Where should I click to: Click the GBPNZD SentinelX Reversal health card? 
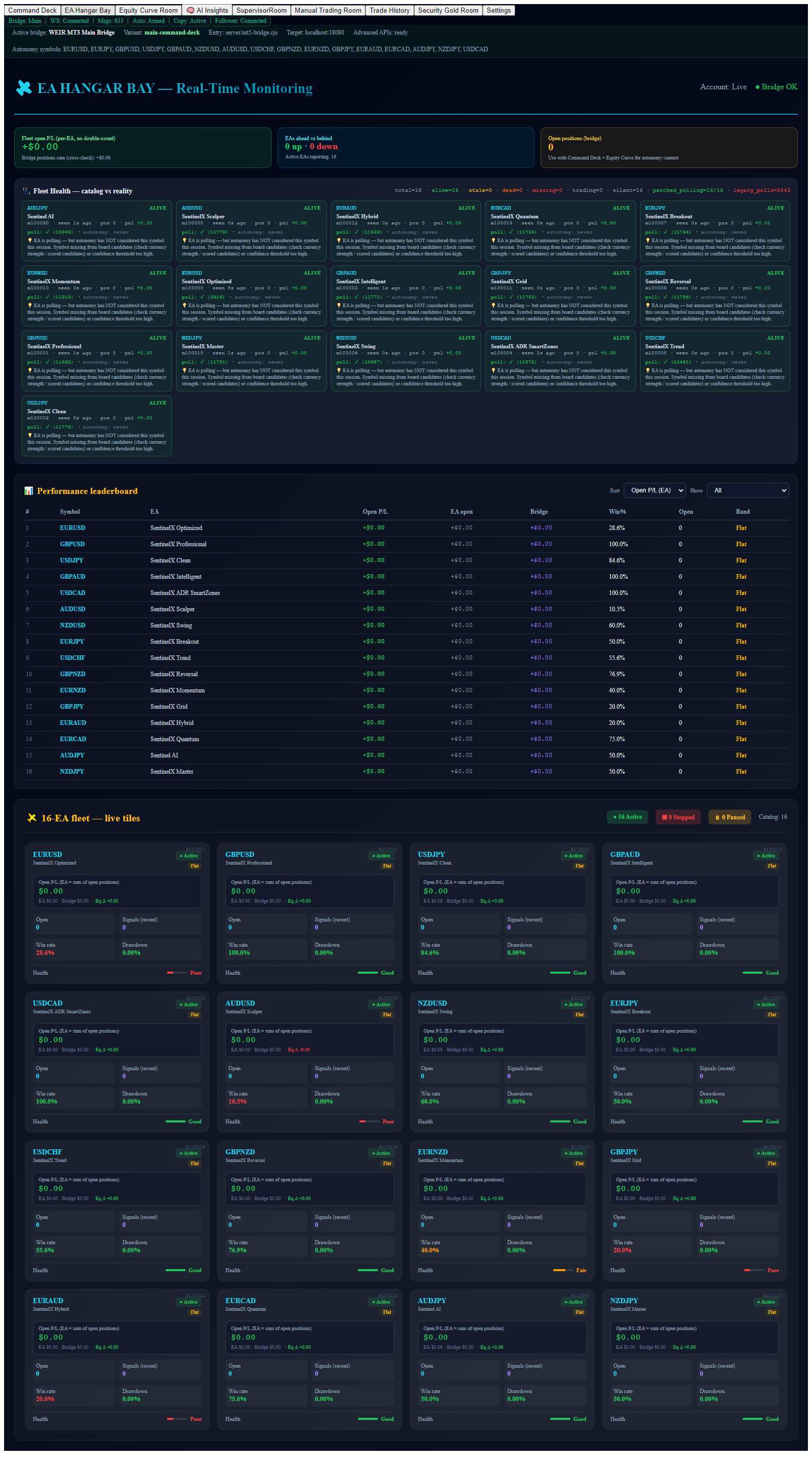(715, 296)
